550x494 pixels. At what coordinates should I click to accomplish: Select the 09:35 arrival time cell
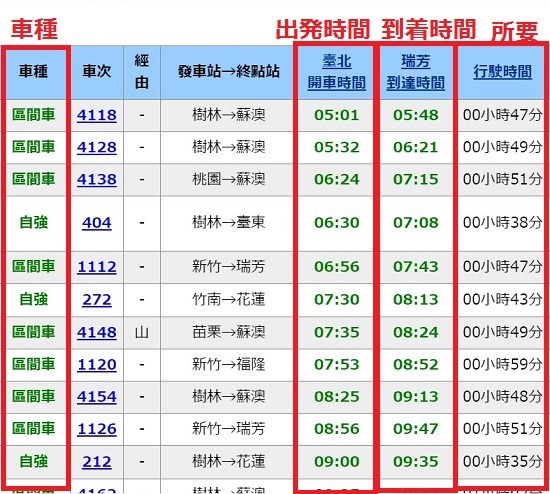(x=416, y=462)
